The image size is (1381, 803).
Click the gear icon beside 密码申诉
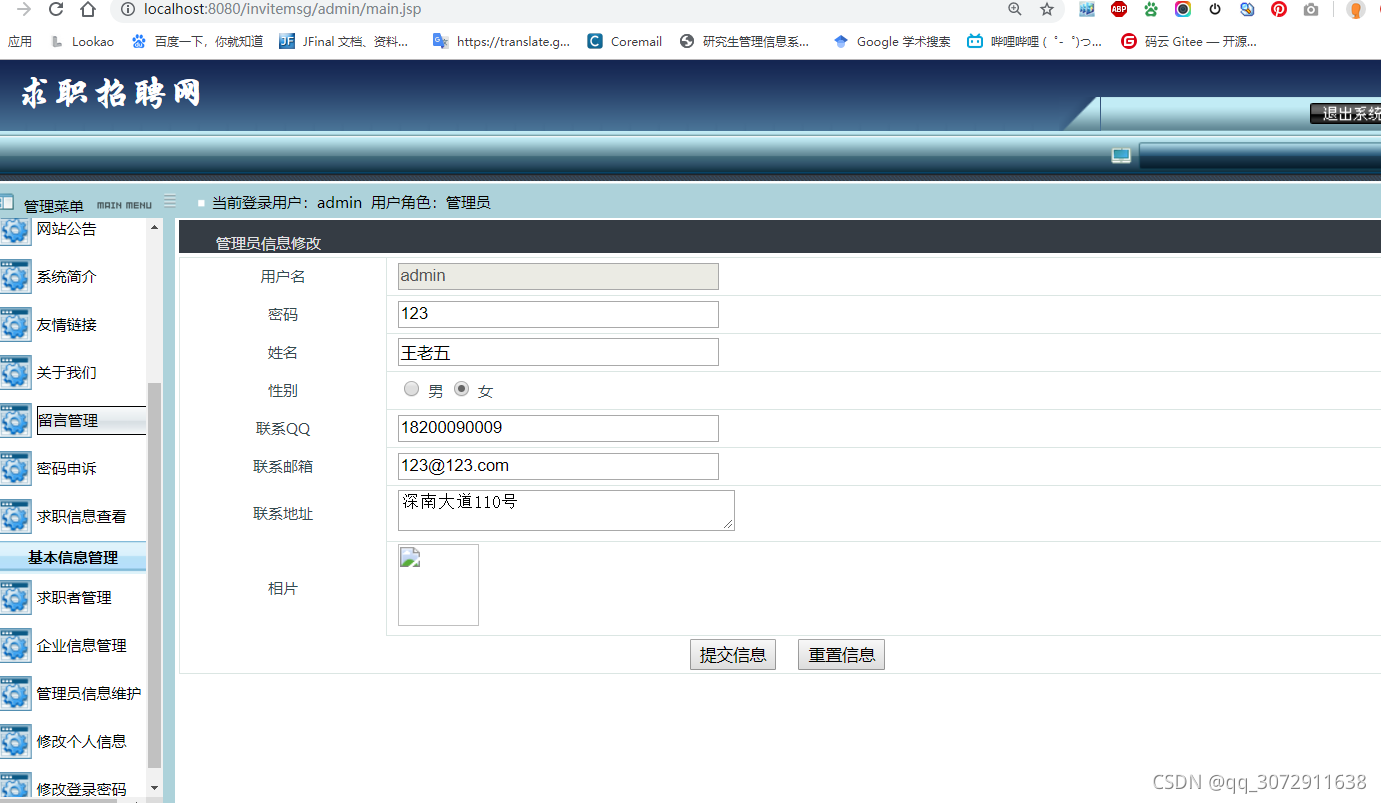click(15, 469)
